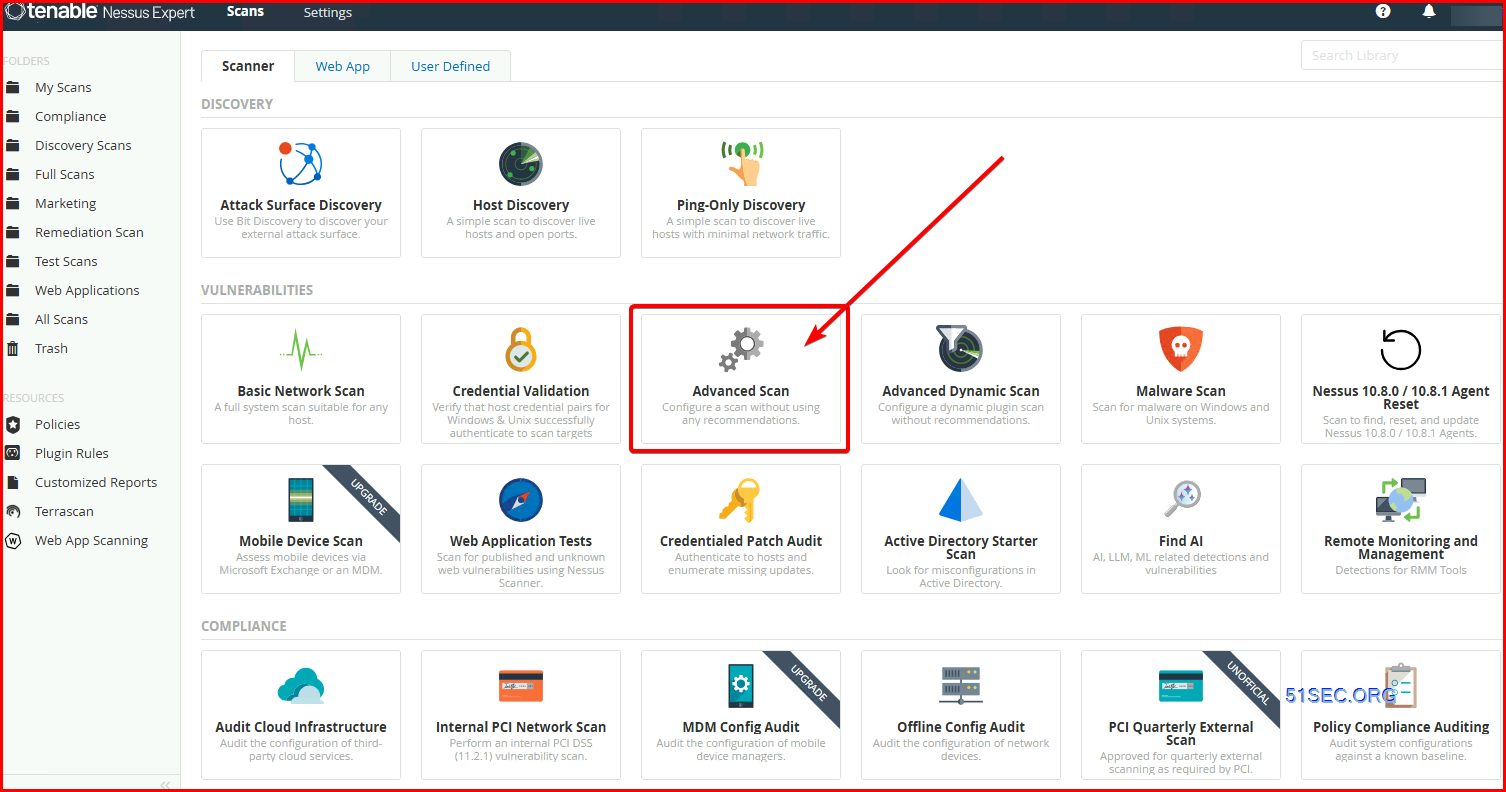Open the User Defined tab

coord(451,66)
